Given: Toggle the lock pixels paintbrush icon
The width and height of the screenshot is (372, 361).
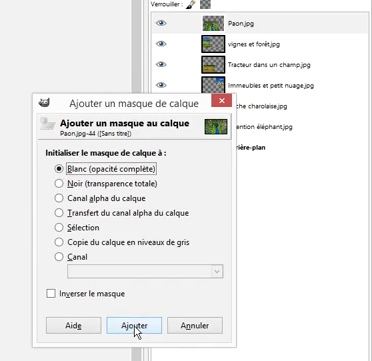Looking at the screenshot, I should 191,5.
